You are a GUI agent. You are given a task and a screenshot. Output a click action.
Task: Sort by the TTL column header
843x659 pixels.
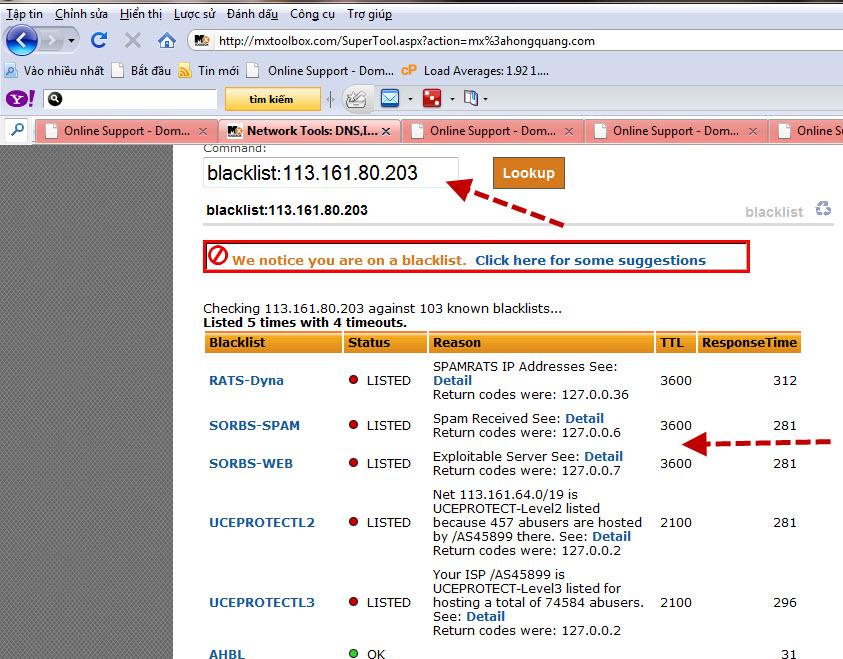[x=675, y=342]
